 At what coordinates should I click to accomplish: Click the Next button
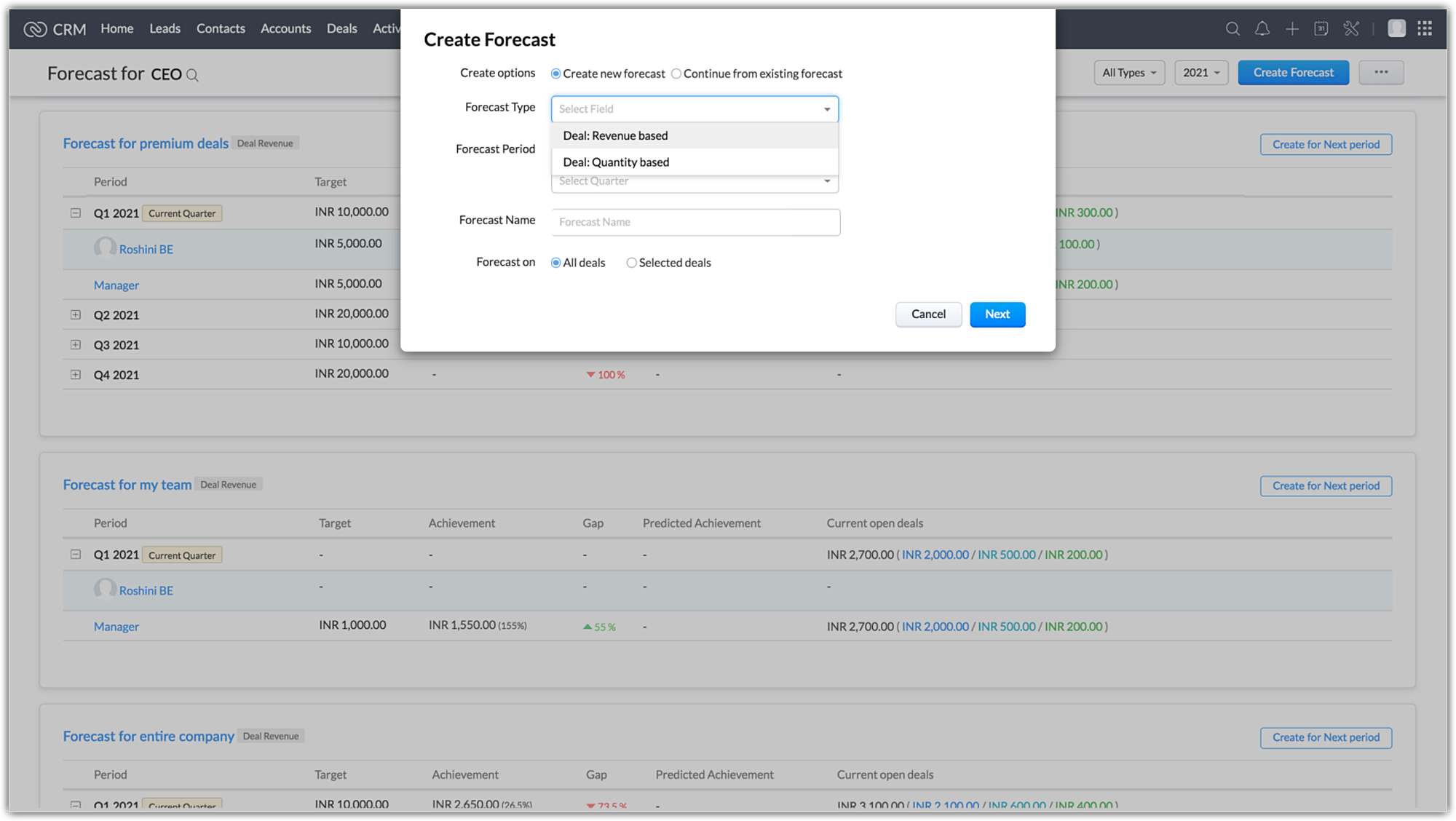click(x=997, y=314)
